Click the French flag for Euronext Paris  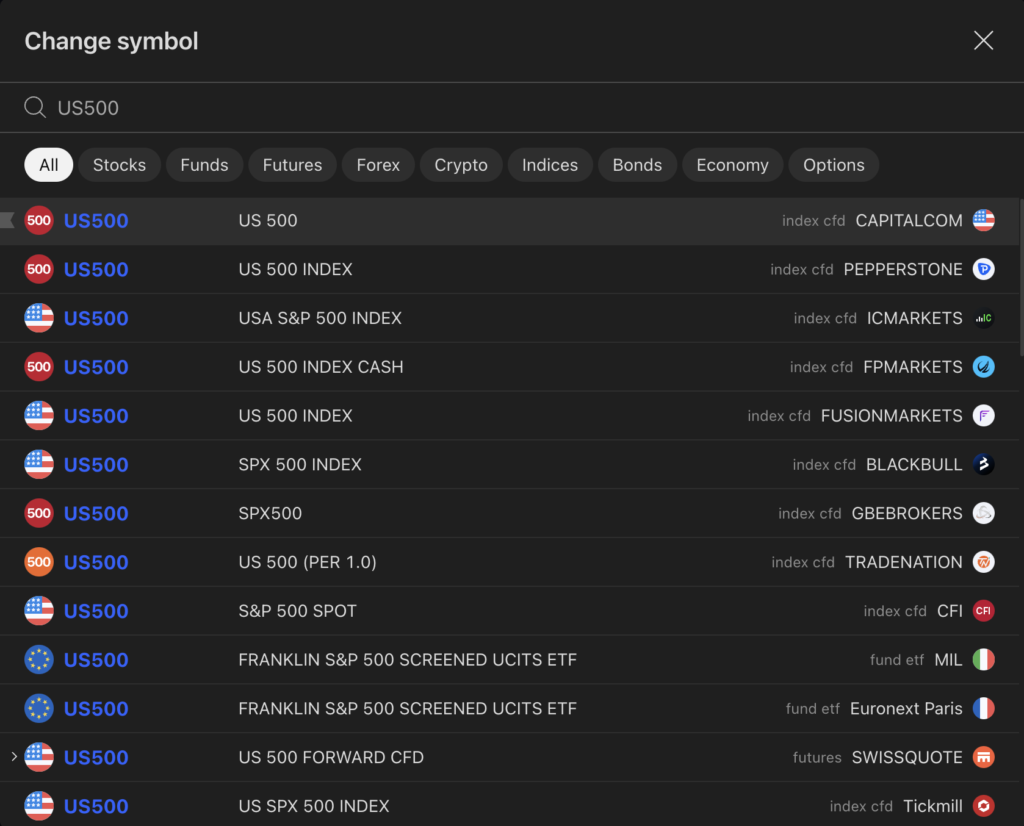pos(983,708)
